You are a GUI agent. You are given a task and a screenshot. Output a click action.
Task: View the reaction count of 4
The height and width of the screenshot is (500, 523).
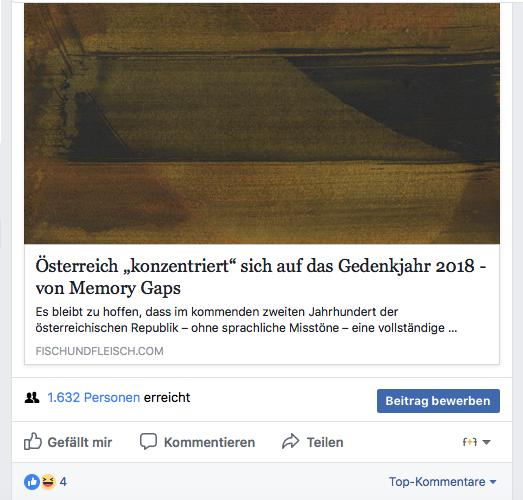[63, 482]
